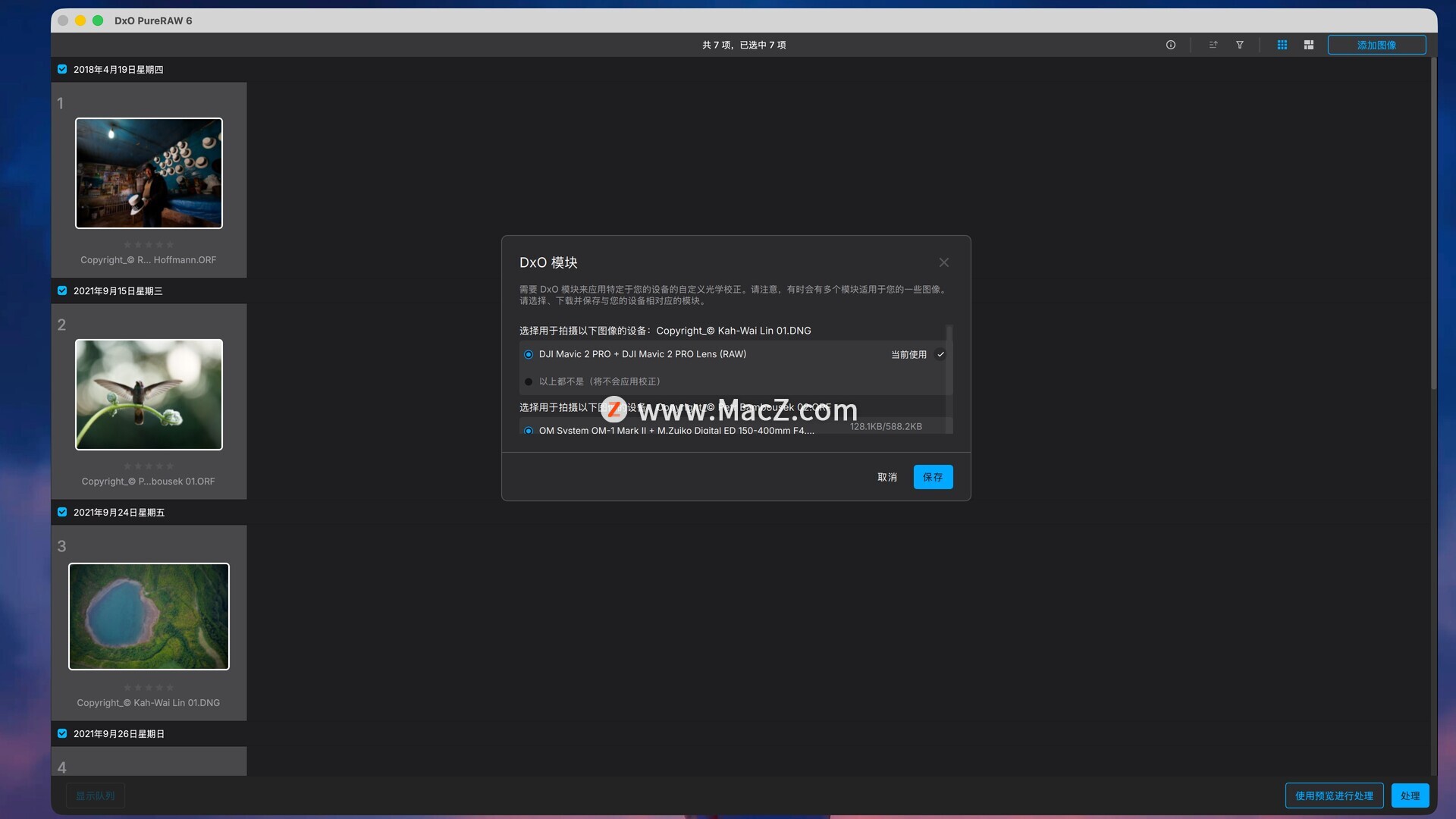This screenshot has height=819, width=1456.
Task: Click 取消 to cancel dialog
Action: tap(887, 477)
